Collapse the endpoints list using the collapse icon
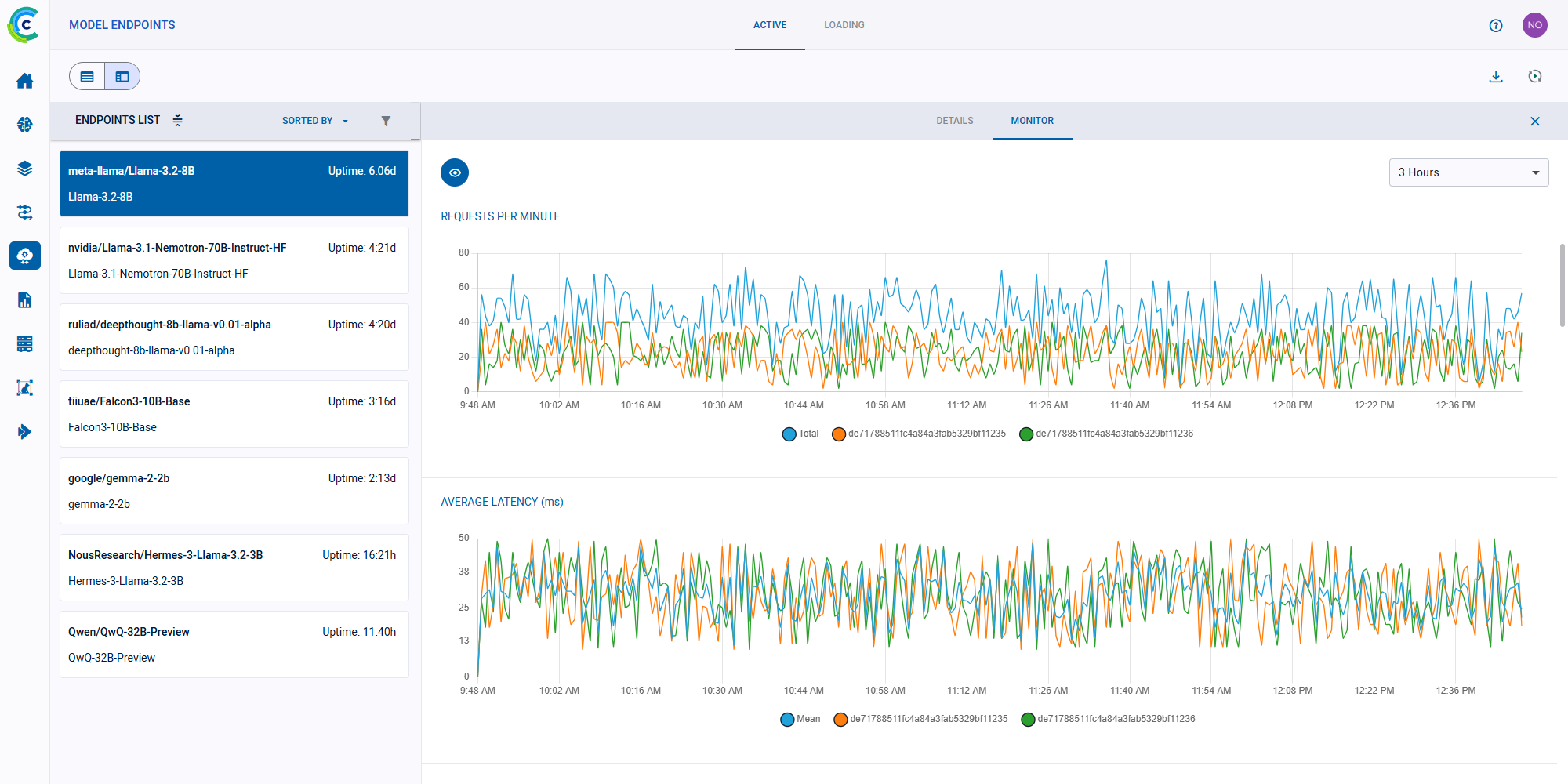 click(178, 120)
